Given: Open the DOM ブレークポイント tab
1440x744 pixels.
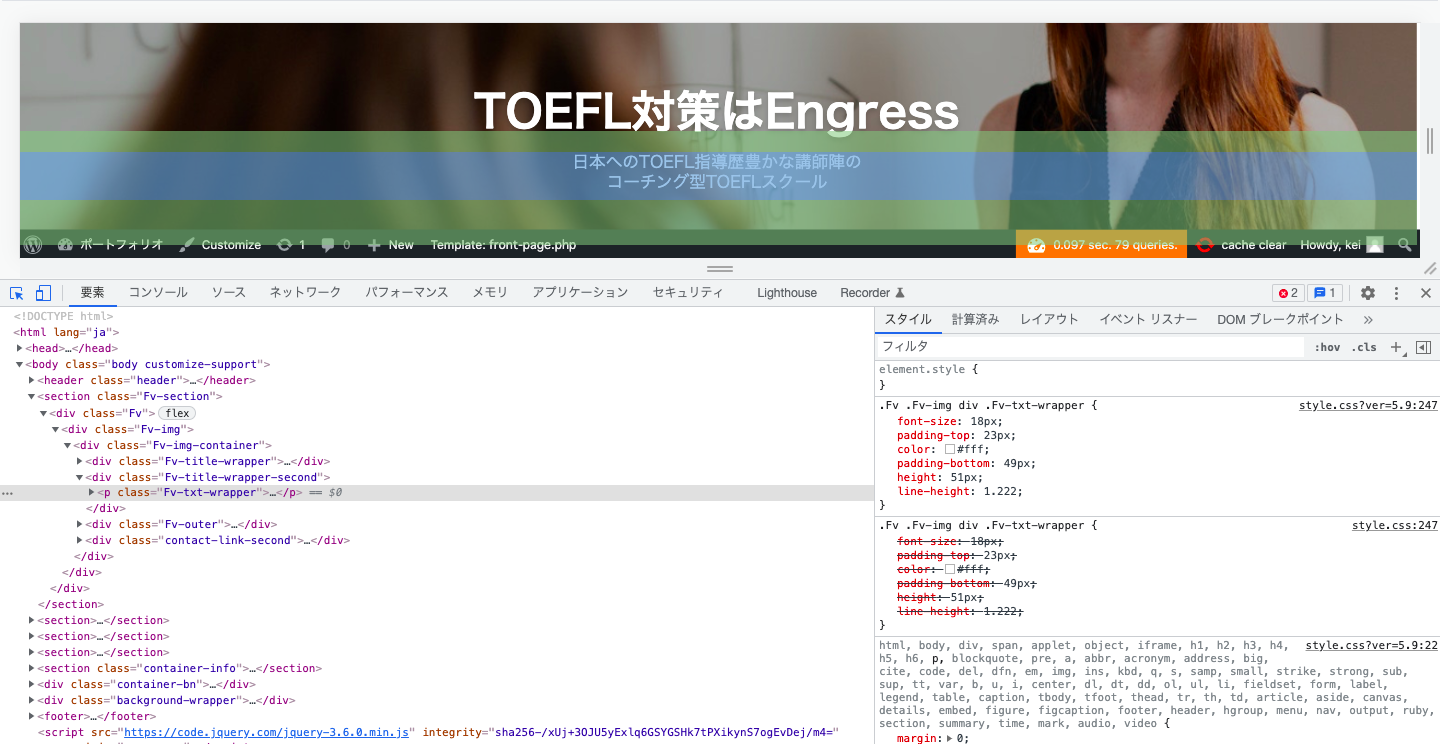Looking at the screenshot, I should 1280,320.
